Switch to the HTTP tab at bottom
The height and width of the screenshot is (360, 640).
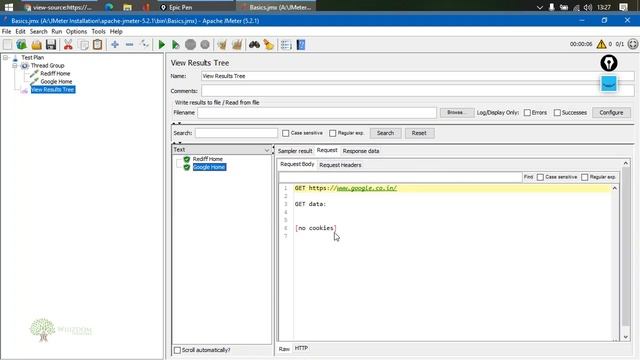click(x=301, y=348)
